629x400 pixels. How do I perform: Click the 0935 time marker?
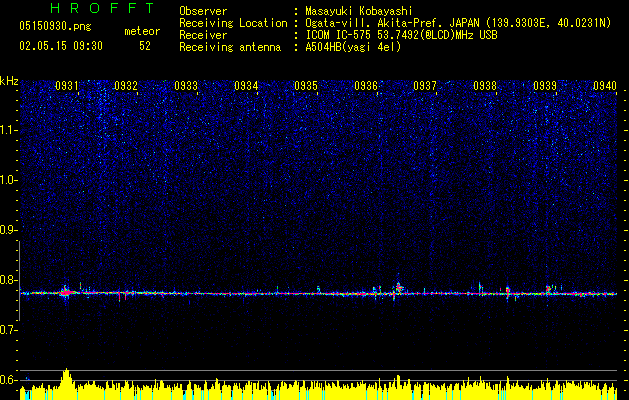pyautogui.click(x=306, y=86)
